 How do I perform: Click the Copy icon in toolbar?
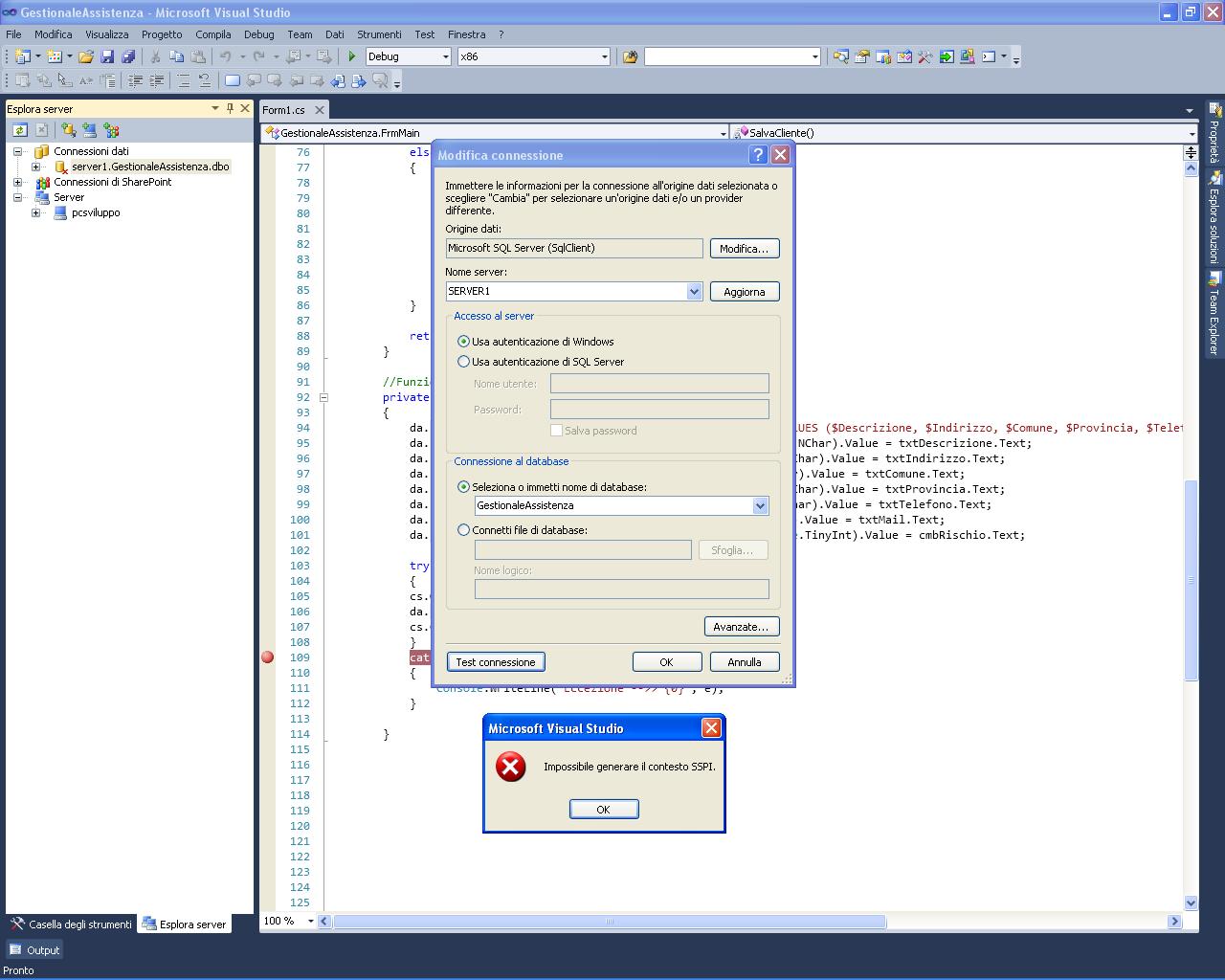pyautogui.click(x=176, y=56)
